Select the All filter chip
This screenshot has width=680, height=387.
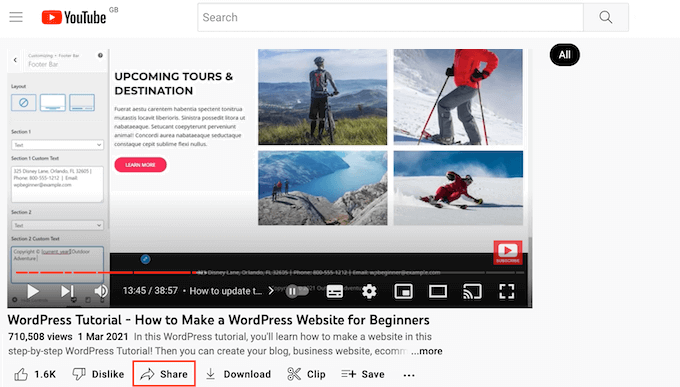point(564,55)
